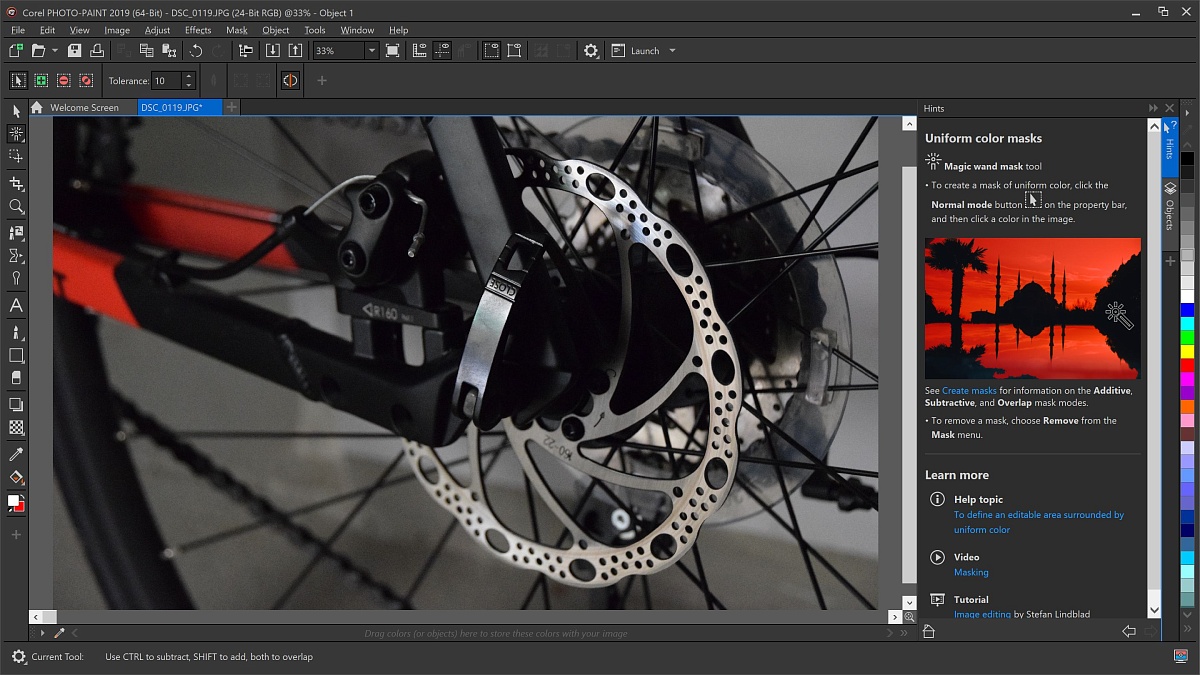Toggle the mask marquee visibility
The image size is (1200, 675).
click(x=491, y=51)
